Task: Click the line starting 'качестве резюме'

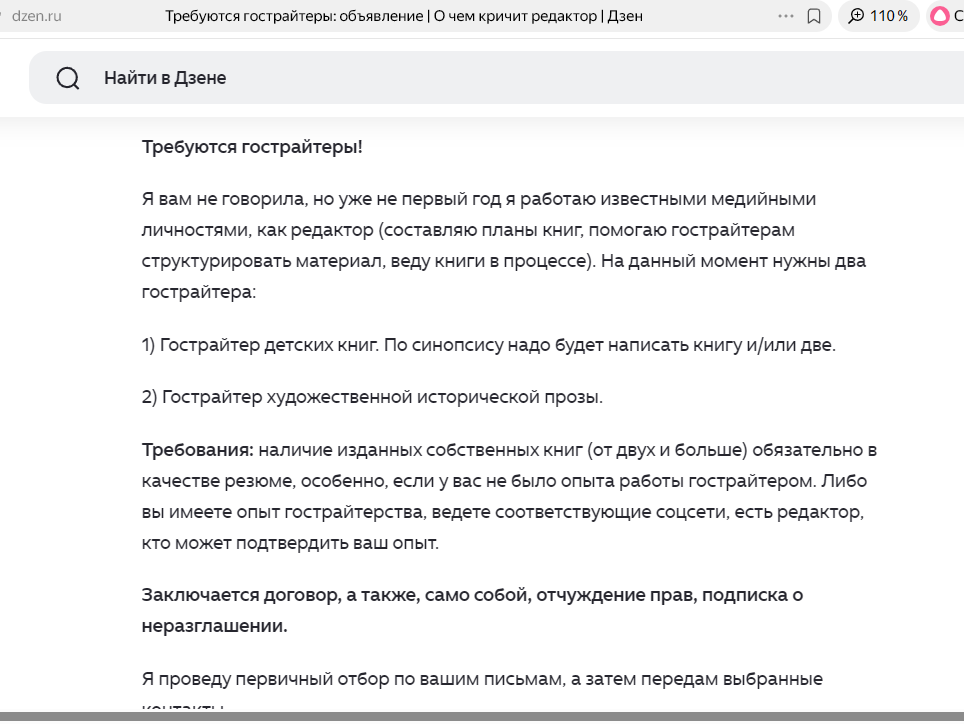Action: tap(504, 481)
